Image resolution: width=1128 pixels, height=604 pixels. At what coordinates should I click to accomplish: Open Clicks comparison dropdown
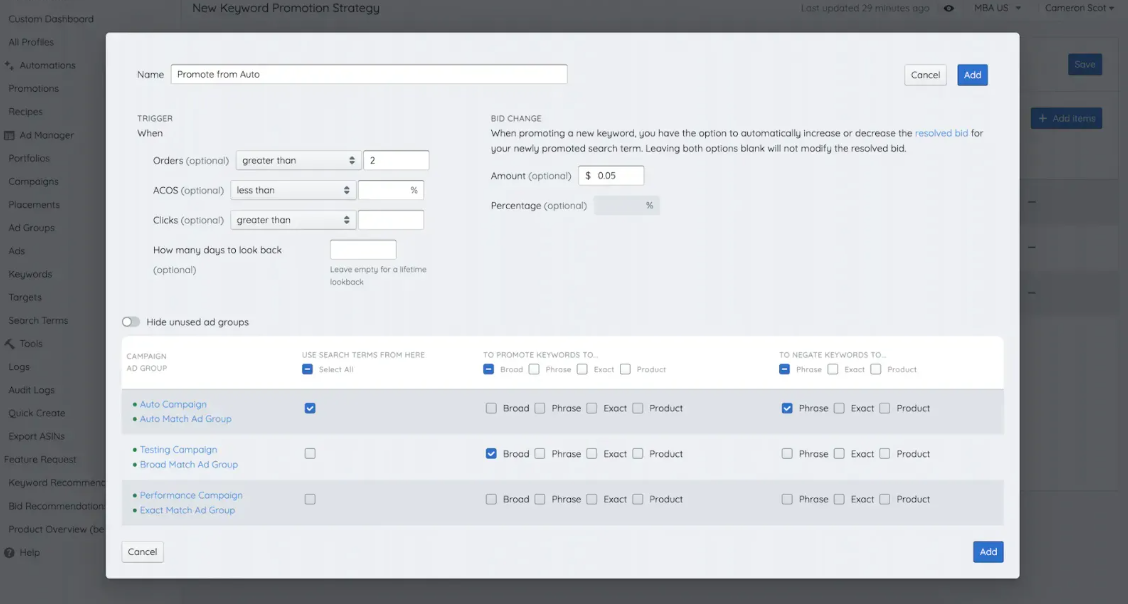pyautogui.click(x=292, y=220)
